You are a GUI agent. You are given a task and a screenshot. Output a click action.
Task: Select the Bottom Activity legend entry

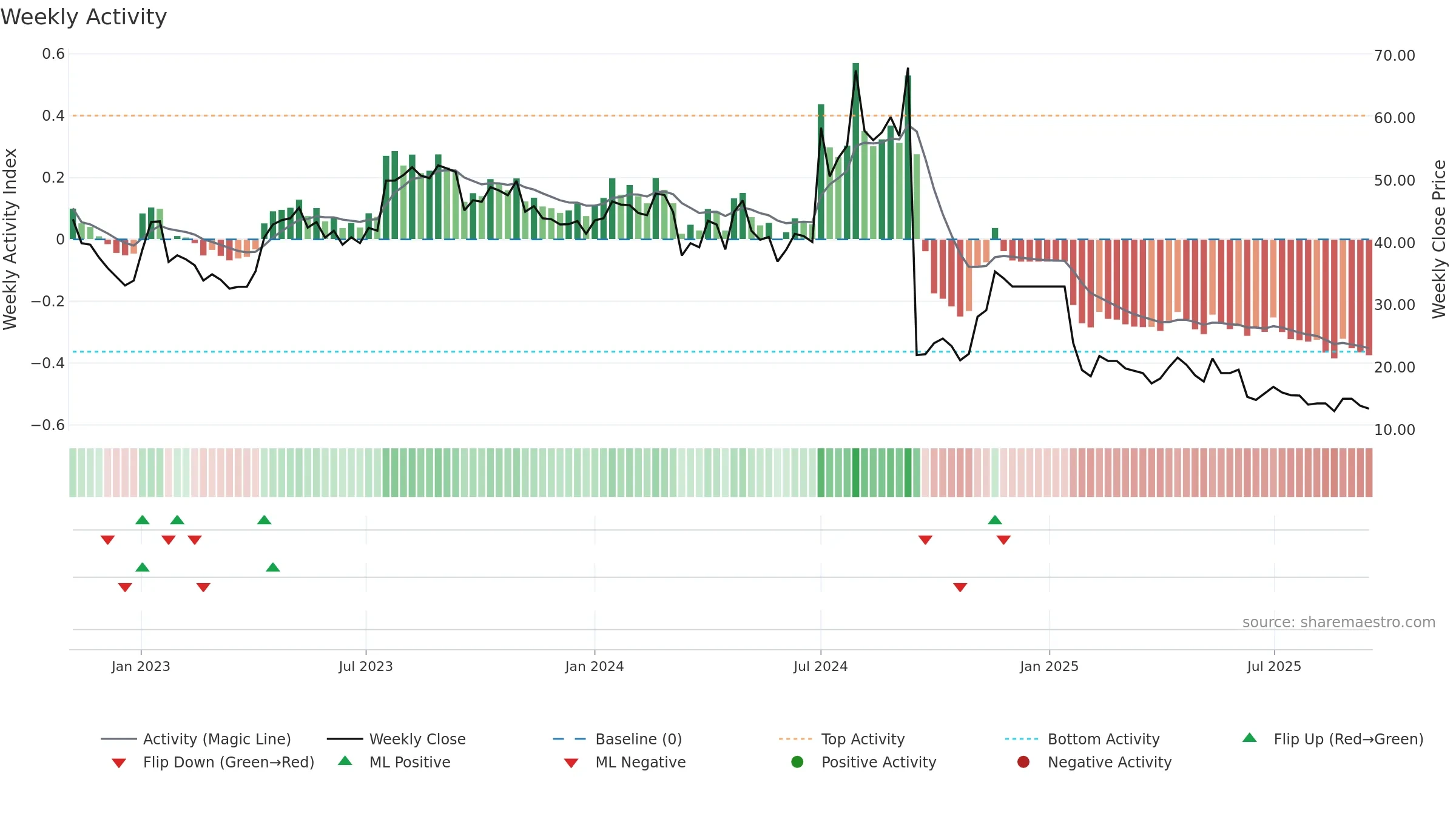(x=1082, y=739)
